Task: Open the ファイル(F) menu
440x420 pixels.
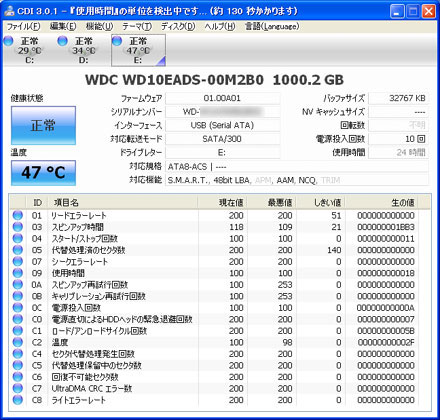Action: click(x=23, y=26)
